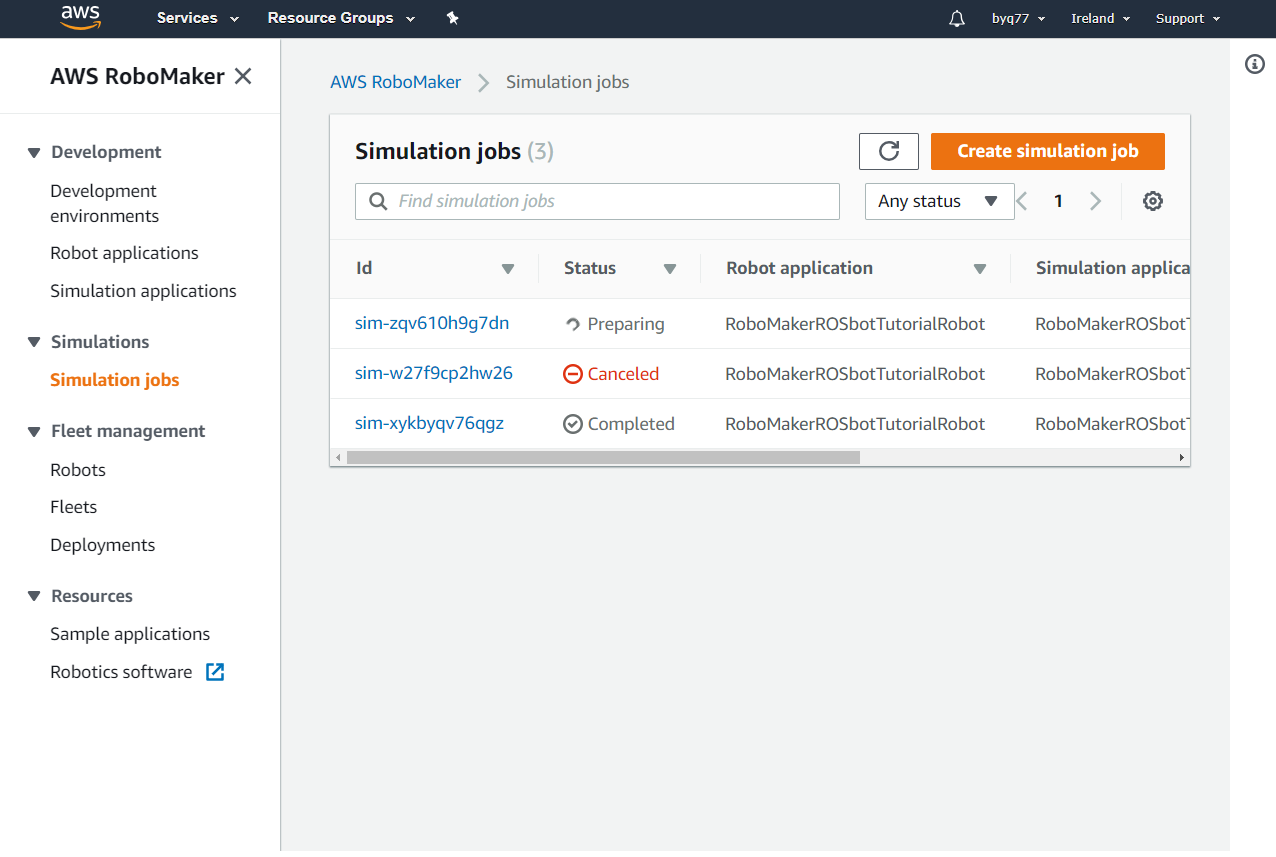The image size is (1276, 857).
Task: Click the search magnifier icon
Action: point(378,201)
